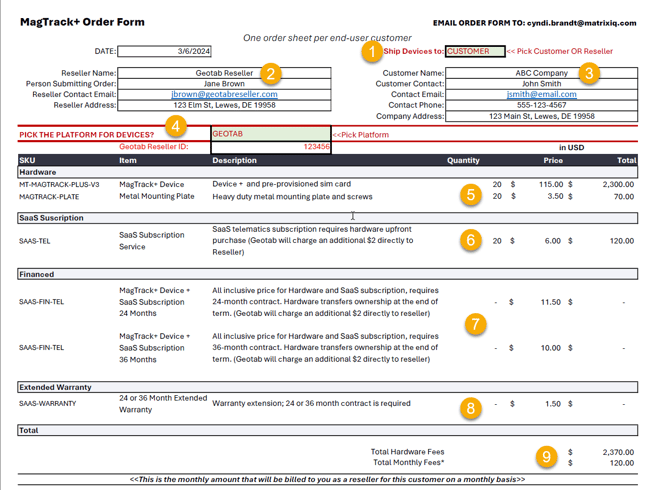Click the SKU cell SAAS-TEL
This screenshot has width=655, height=490.
coord(34,241)
